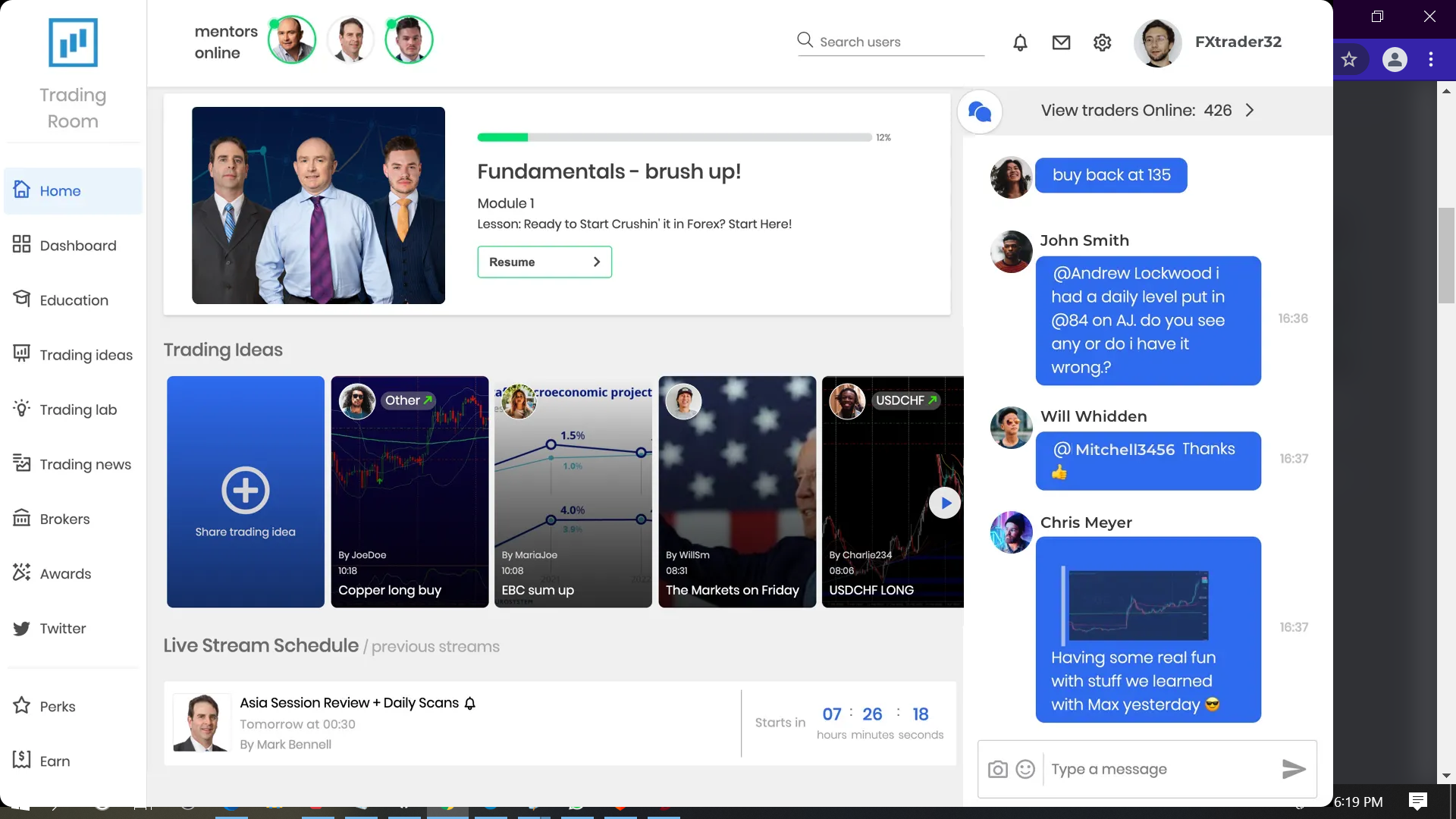Click the plus icon to share trading idea

[245, 490]
